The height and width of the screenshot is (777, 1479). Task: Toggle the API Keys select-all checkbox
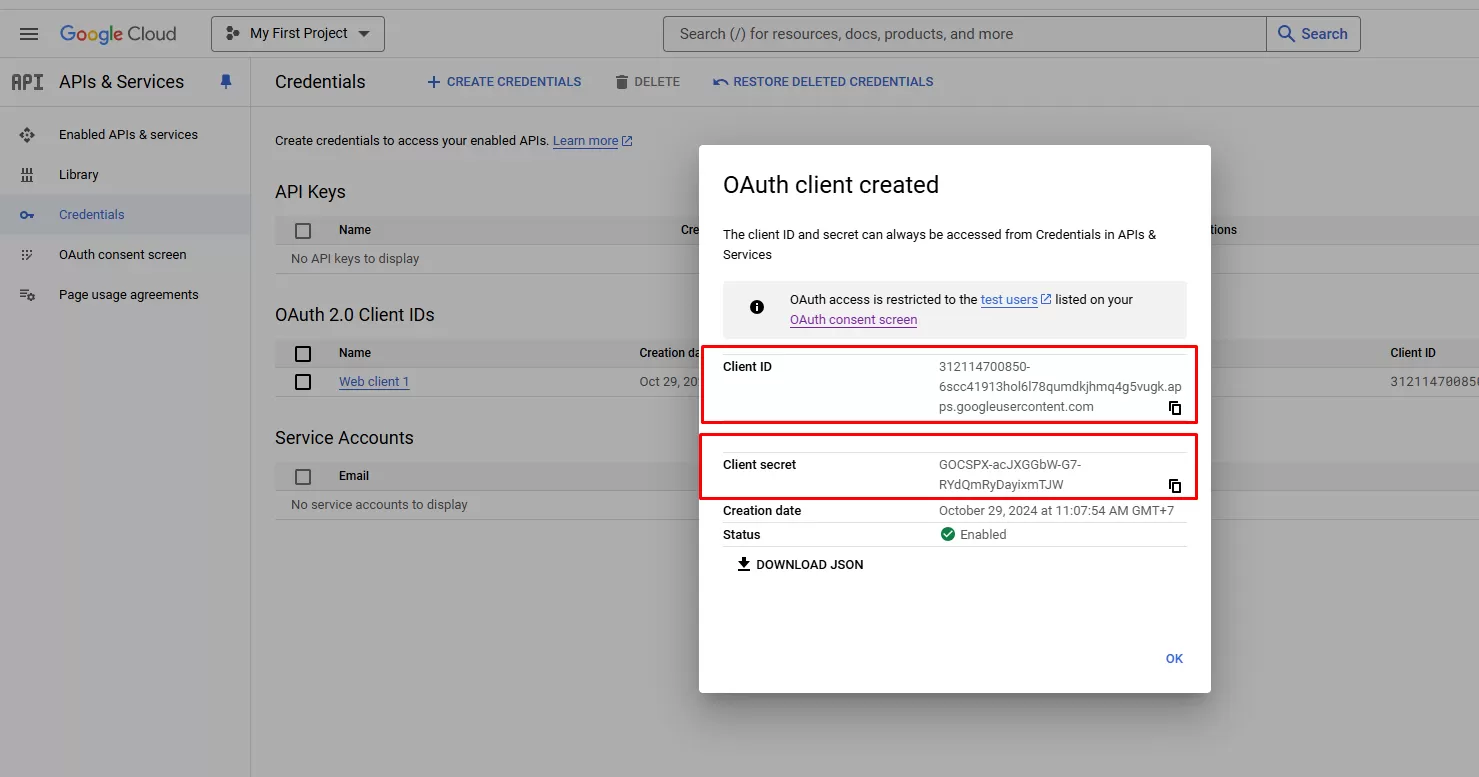click(303, 231)
